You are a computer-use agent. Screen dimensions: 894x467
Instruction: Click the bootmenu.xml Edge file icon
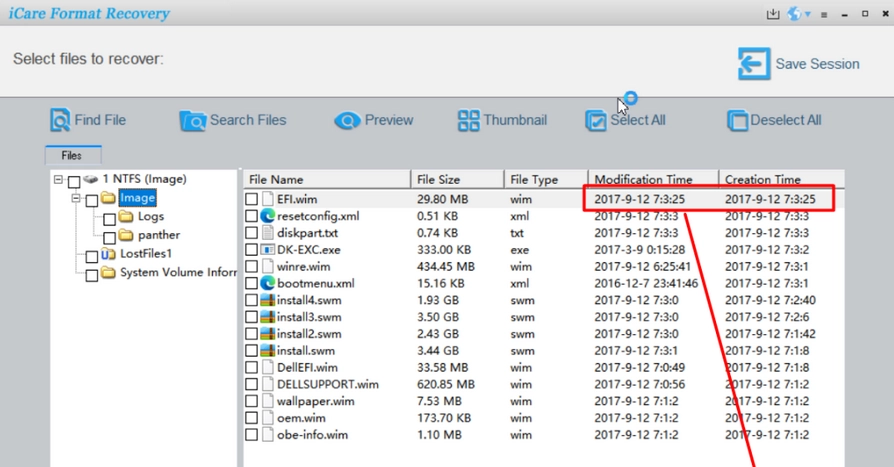click(267, 283)
